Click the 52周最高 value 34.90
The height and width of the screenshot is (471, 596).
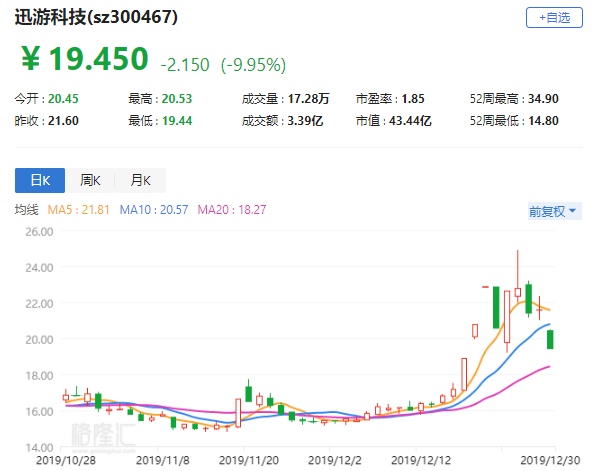click(543, 99)
